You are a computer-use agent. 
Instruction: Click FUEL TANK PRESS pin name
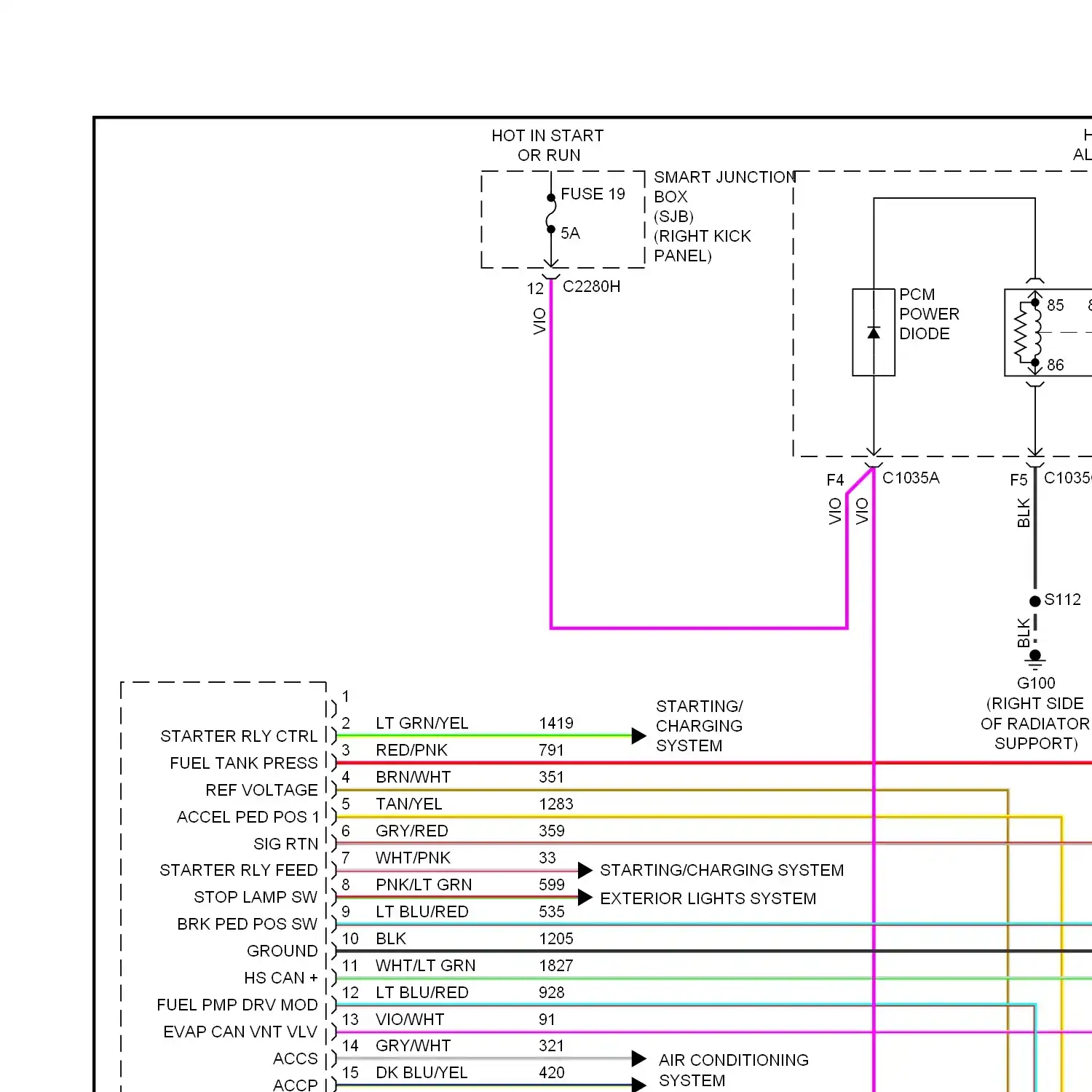(244, 764)
